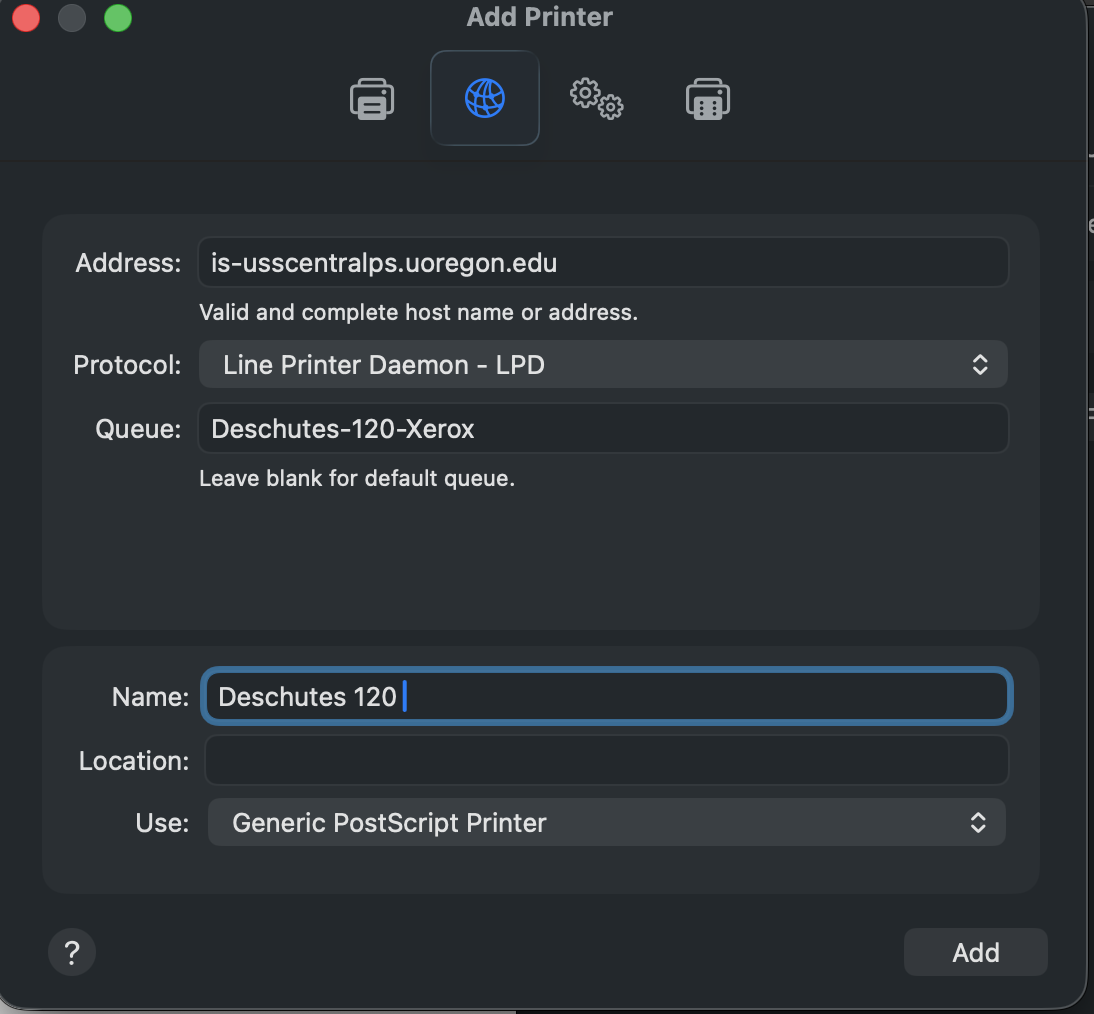
Task: Open the Use printer driver pop-up menu
Action: (606, 822)
